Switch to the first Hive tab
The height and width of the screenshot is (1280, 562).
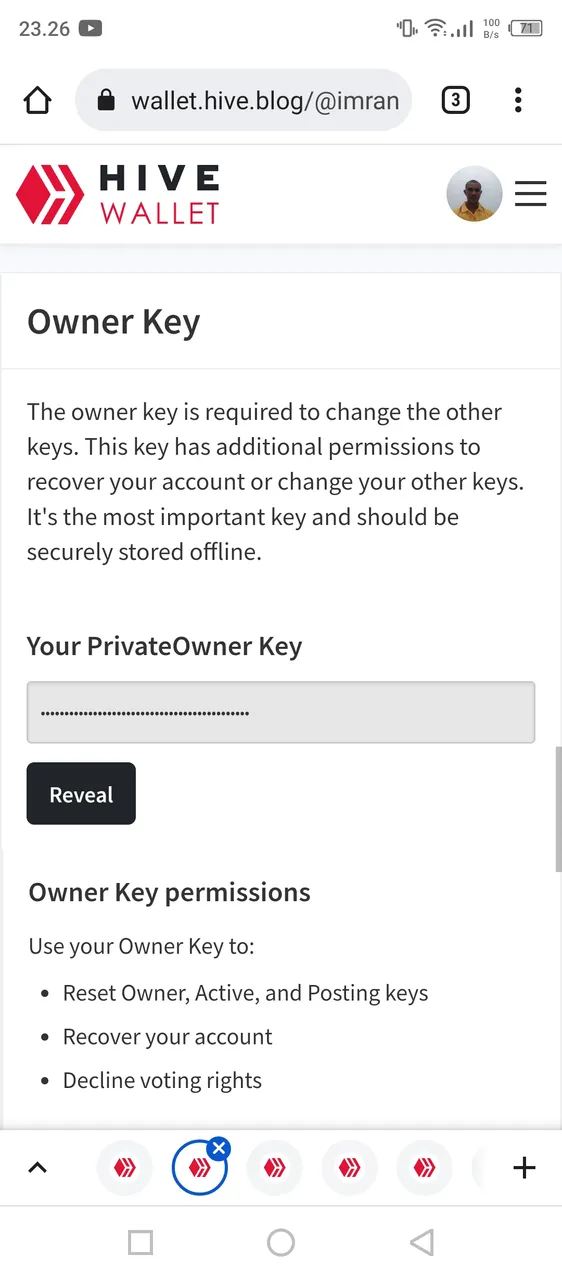click(125, 1167)
